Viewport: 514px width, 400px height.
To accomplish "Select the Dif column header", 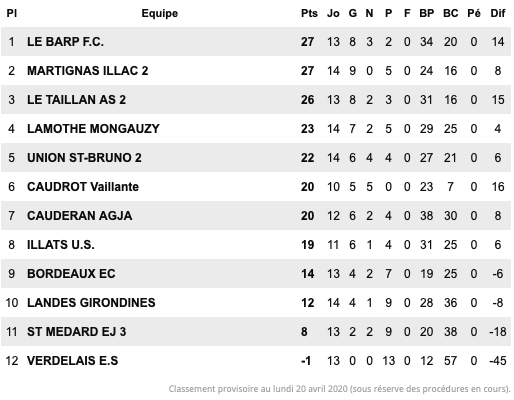I will tap(498, 13).
